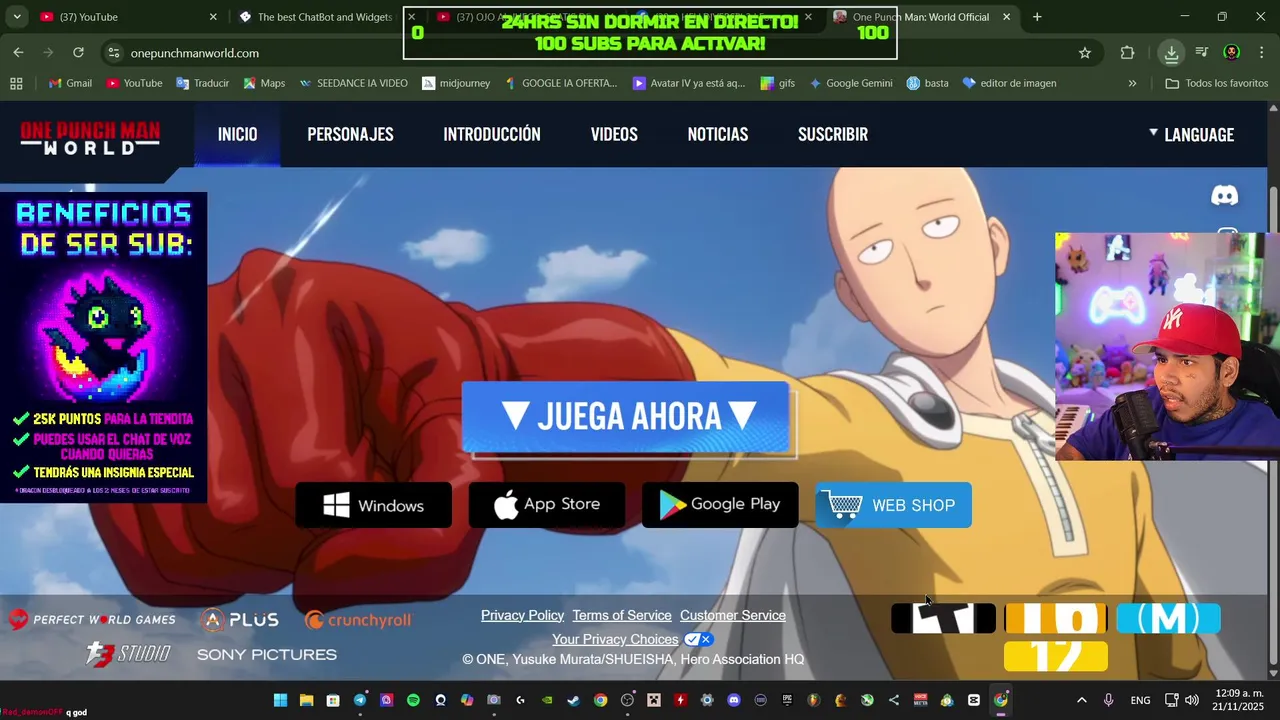Open the Maps bookmark

coord(264,83)
